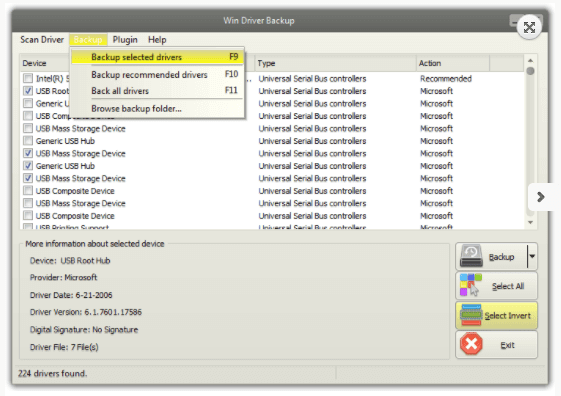
Task: Click the 224 drivers found status text
Action: coord(53,373)
